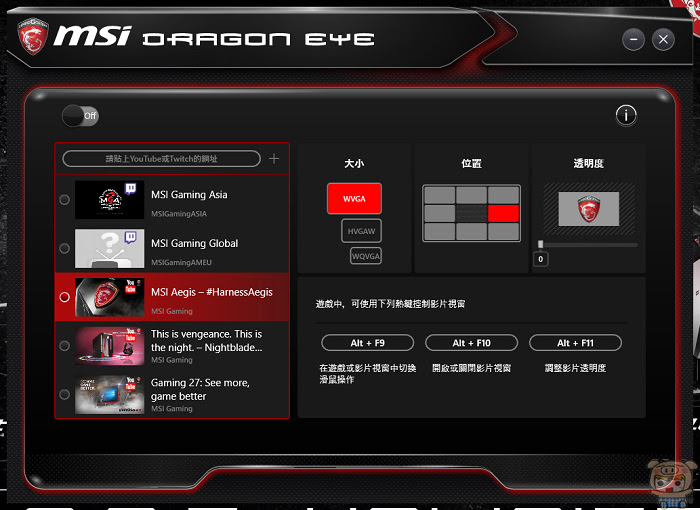700x510 pixels.
Task: Click the MSI dragon shield logo in header
Action: (33, 37)
